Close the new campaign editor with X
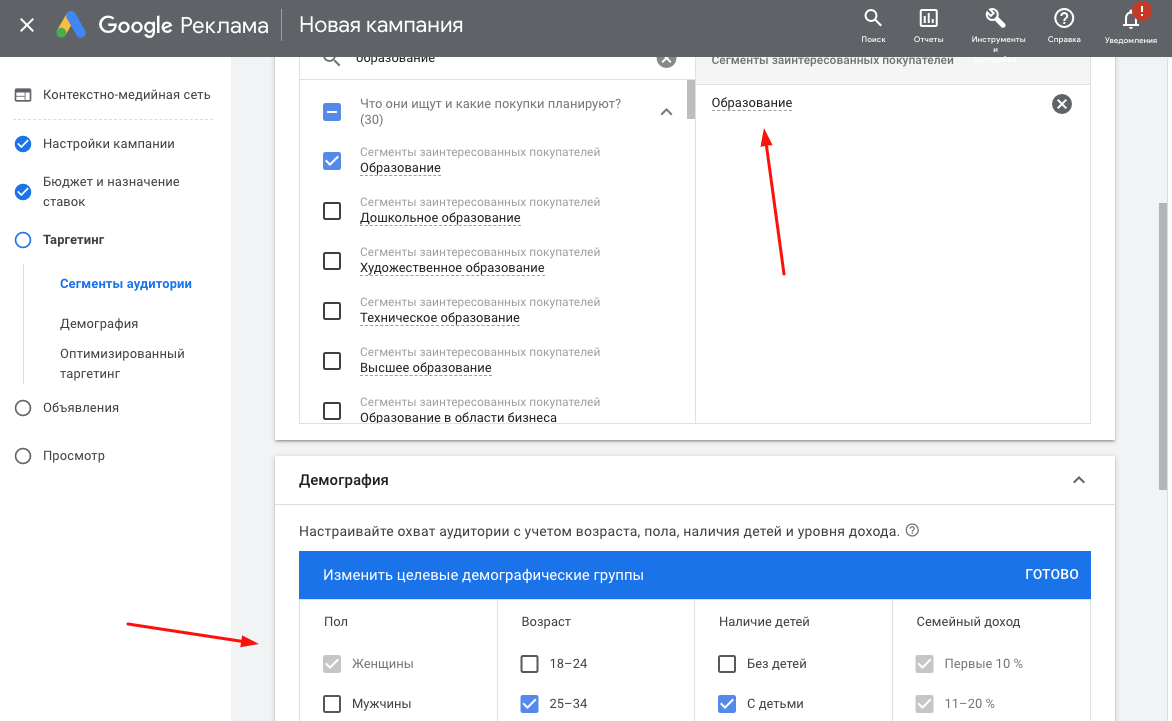1172x721 pixels. click(27, 25)
